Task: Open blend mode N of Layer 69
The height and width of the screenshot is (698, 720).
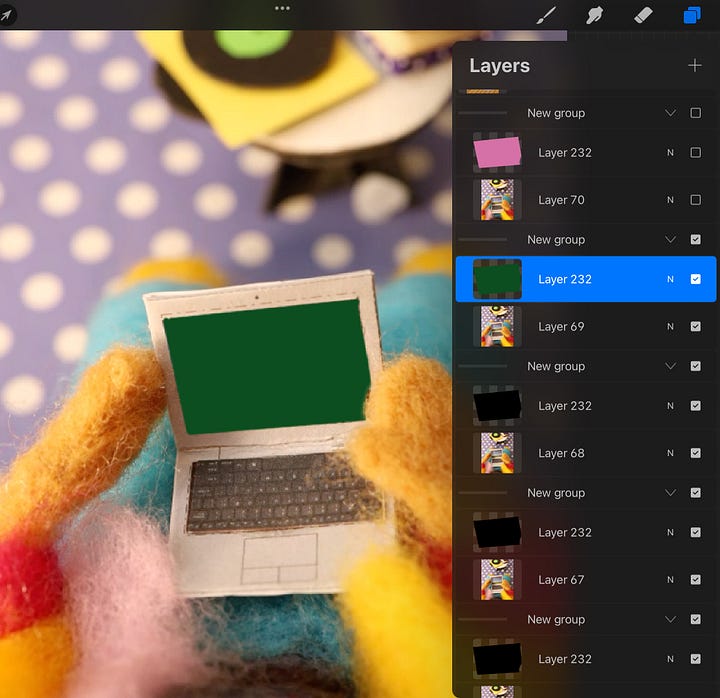Action: [670, 327]
